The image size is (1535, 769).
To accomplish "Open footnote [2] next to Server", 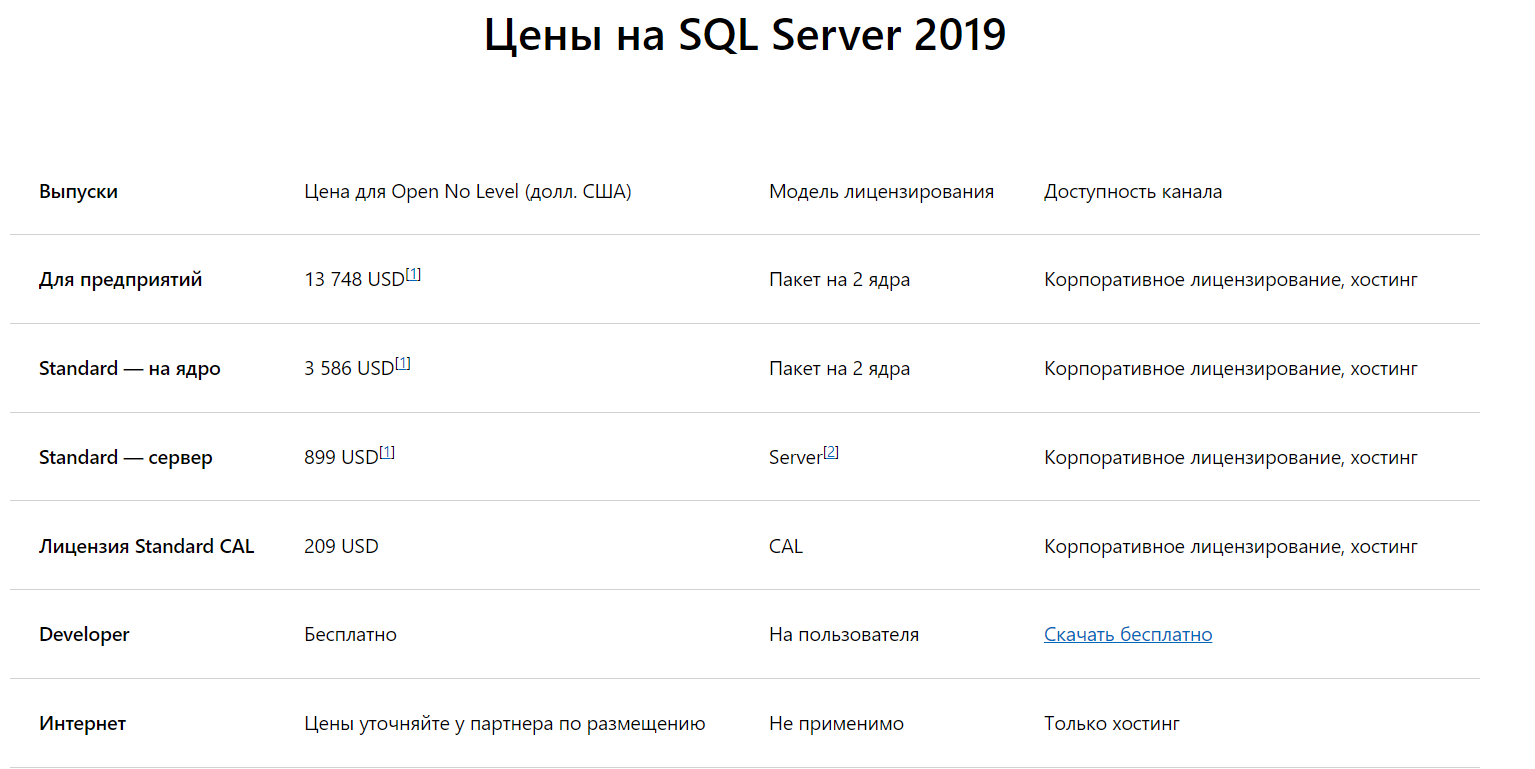I will 830,452.
